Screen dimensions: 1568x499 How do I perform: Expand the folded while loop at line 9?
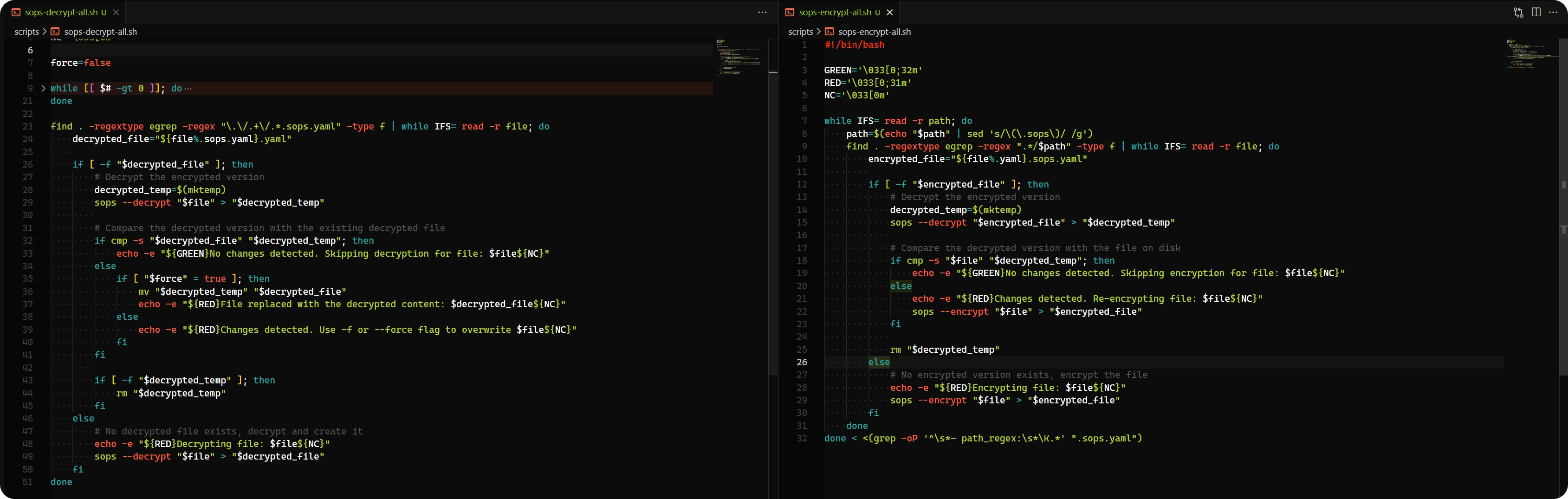pos(43,88)
